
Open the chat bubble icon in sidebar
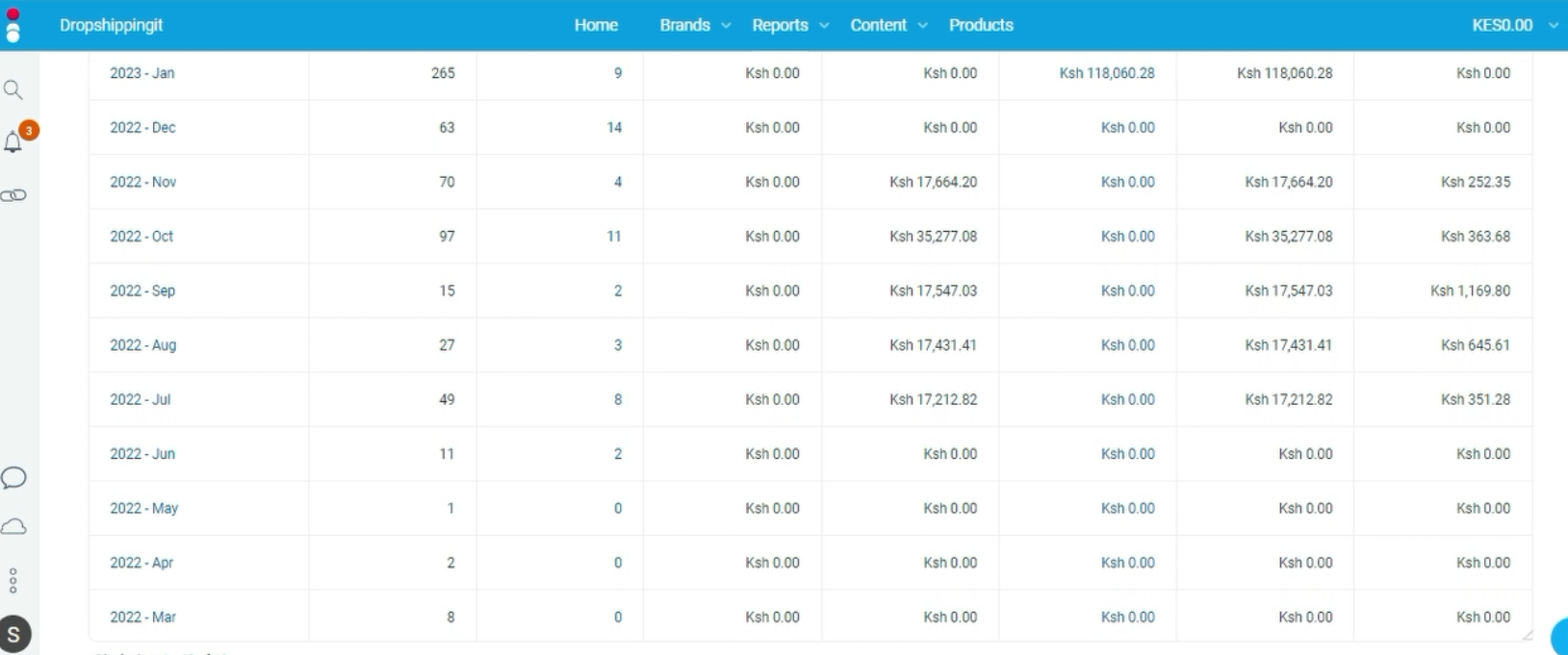pyautogui.click(x=13, y=478)
